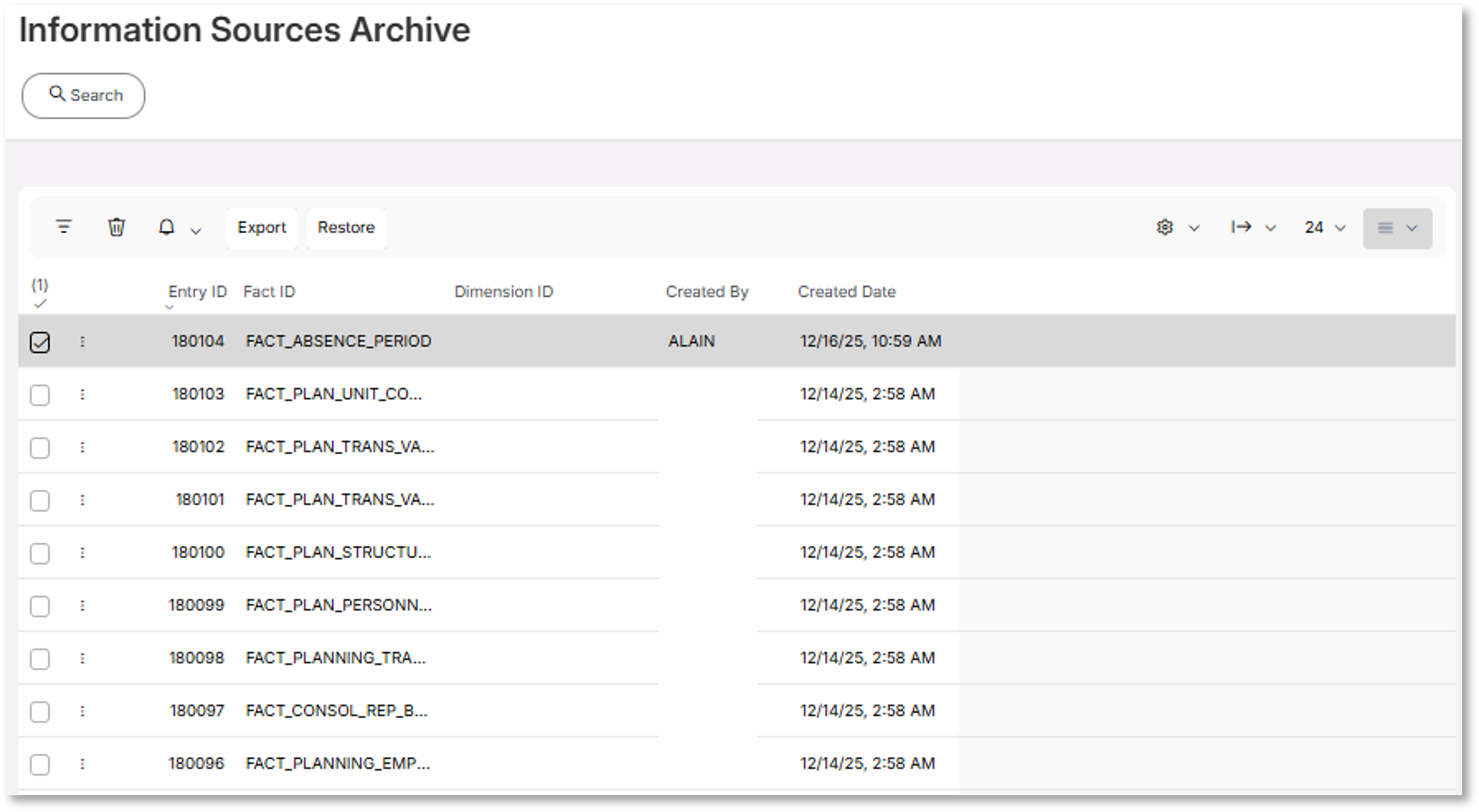Click the Dimension ID column header
The image size is (1479, 812).
pos(504,292)
